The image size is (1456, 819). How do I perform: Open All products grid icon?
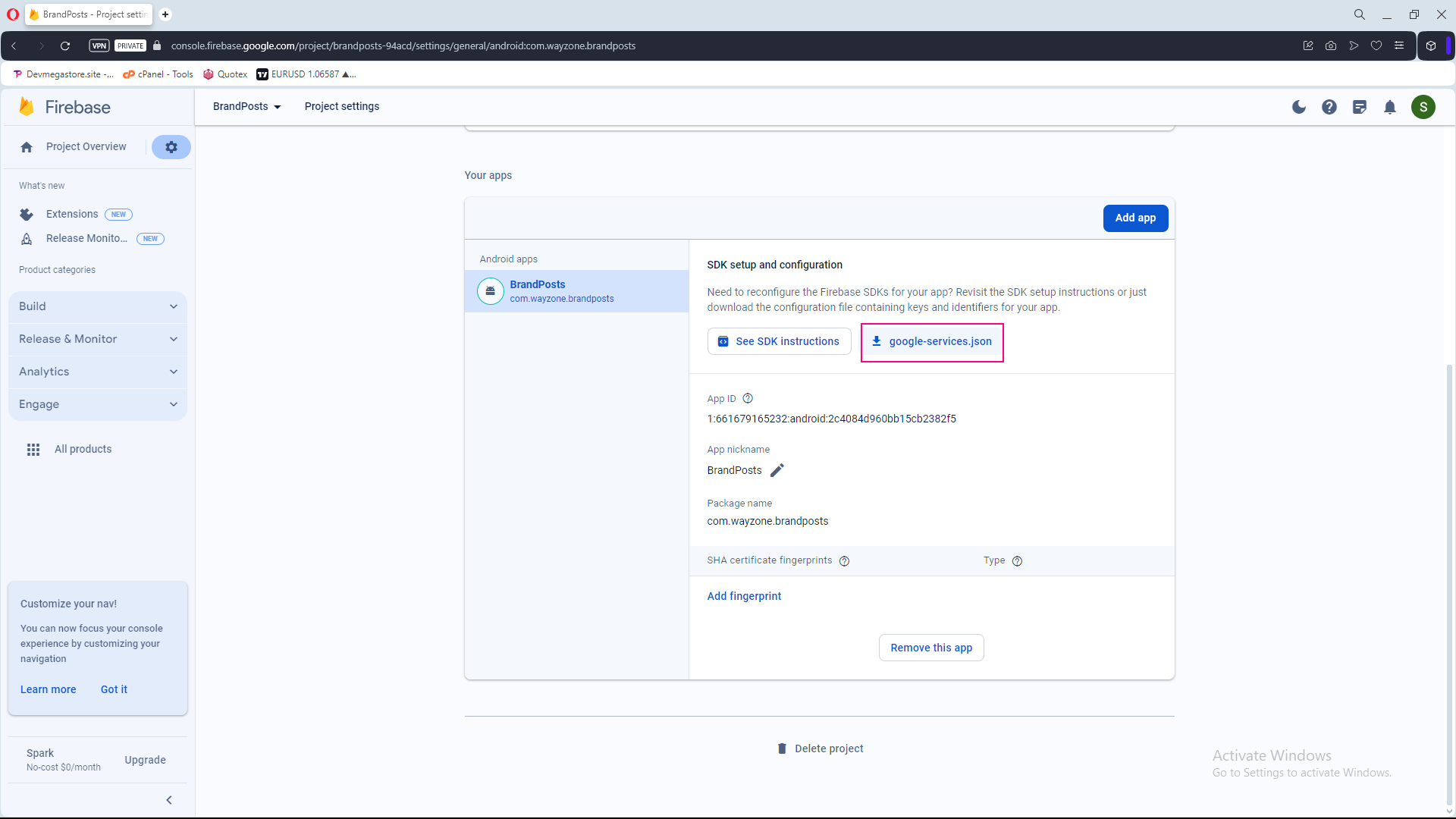point(33,450)
